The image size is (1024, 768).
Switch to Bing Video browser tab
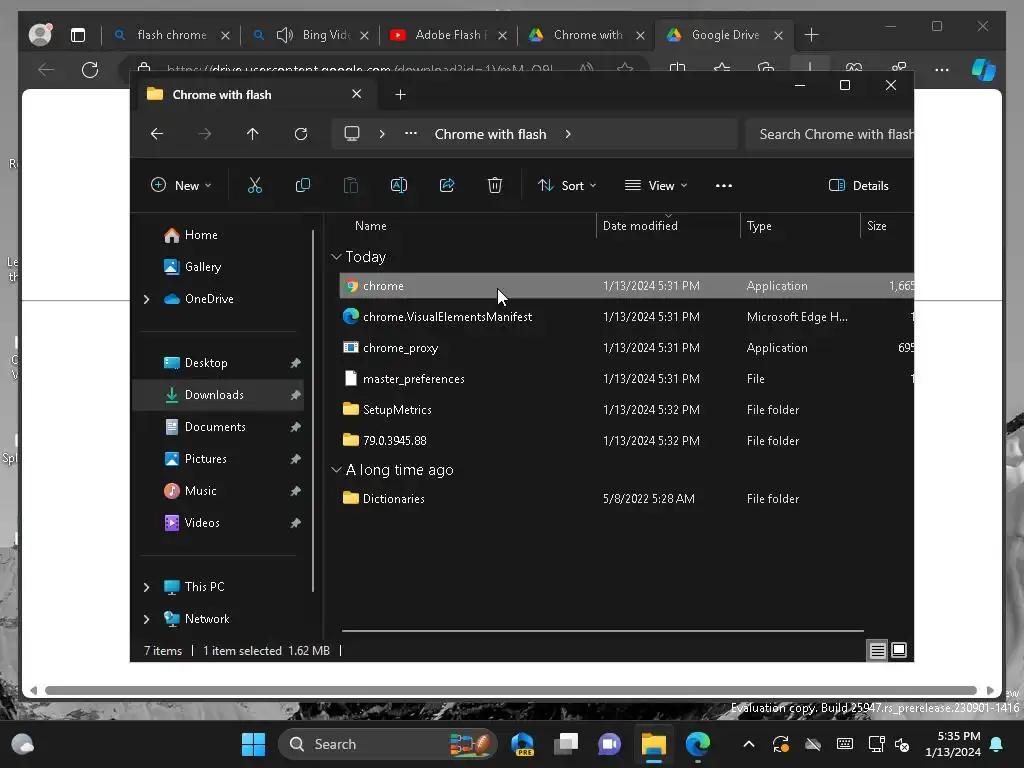(311, 35)
